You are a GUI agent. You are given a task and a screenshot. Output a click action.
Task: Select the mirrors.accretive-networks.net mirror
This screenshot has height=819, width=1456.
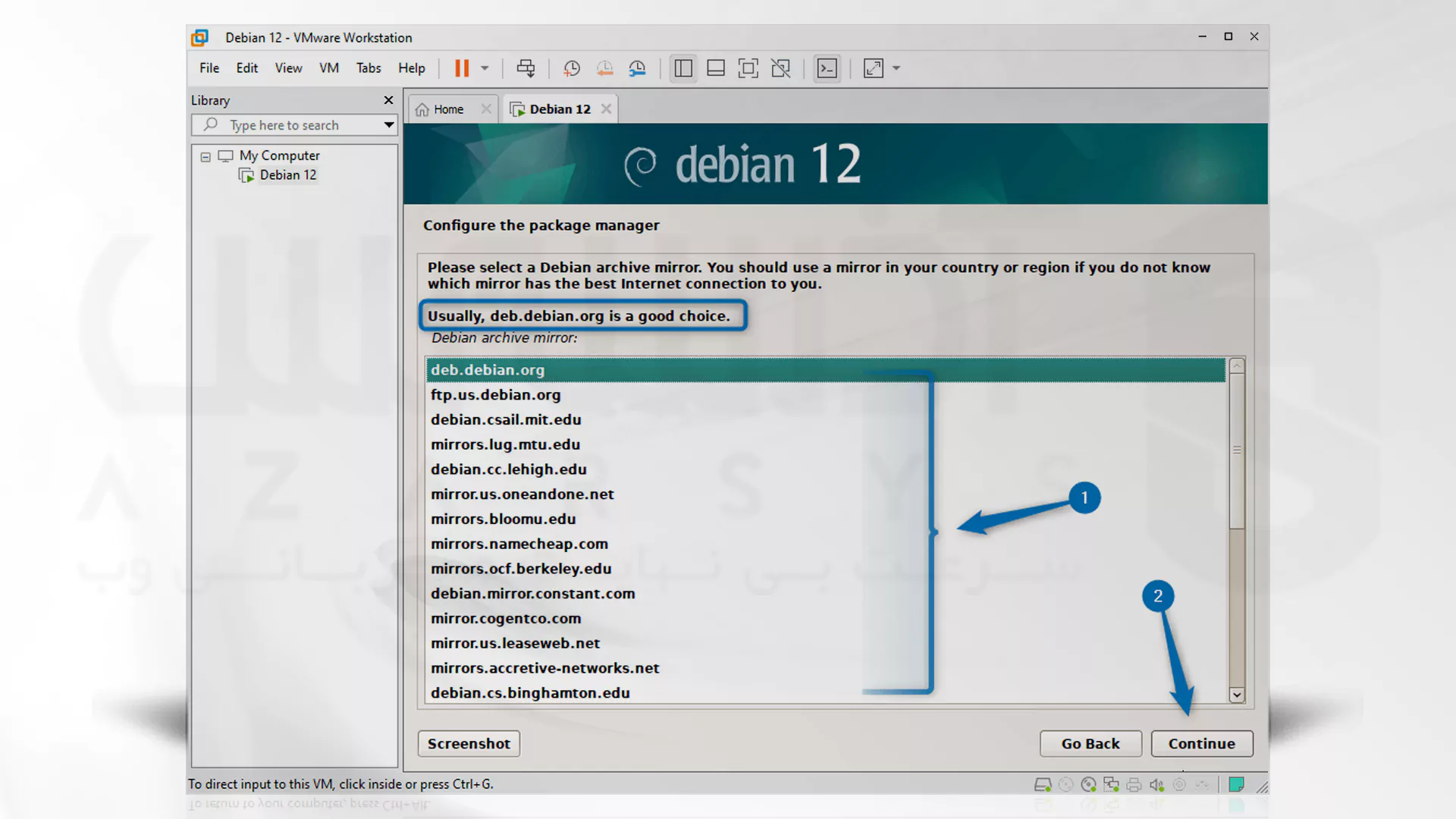click(x=825, y=668)
